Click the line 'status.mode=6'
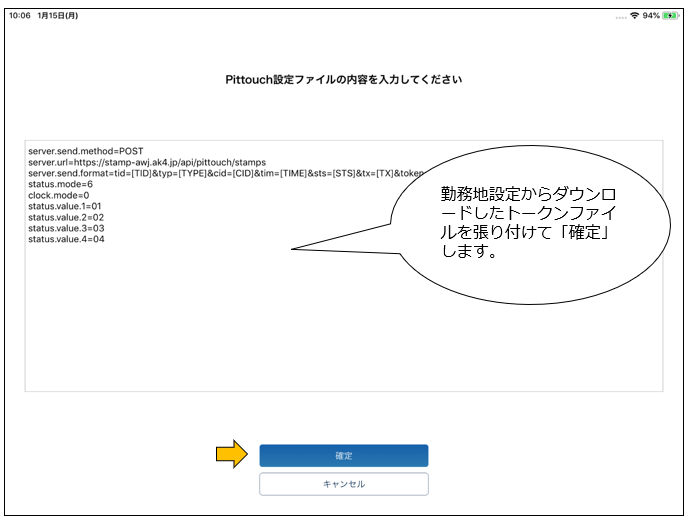Image resolution: width=691 pixels, height=523 pixels. (60, 184)
